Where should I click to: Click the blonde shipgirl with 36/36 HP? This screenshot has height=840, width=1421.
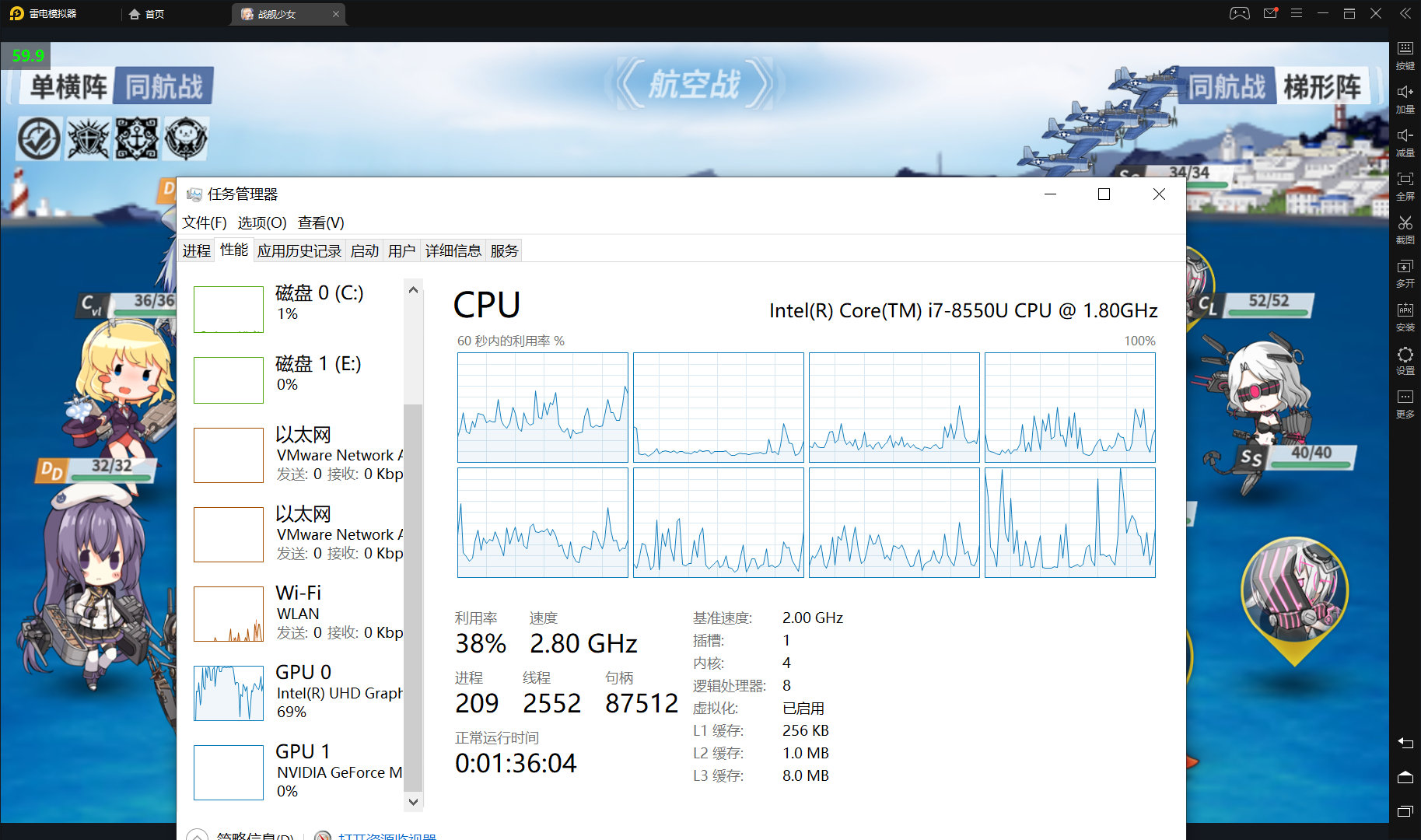[x=124, y=389]
